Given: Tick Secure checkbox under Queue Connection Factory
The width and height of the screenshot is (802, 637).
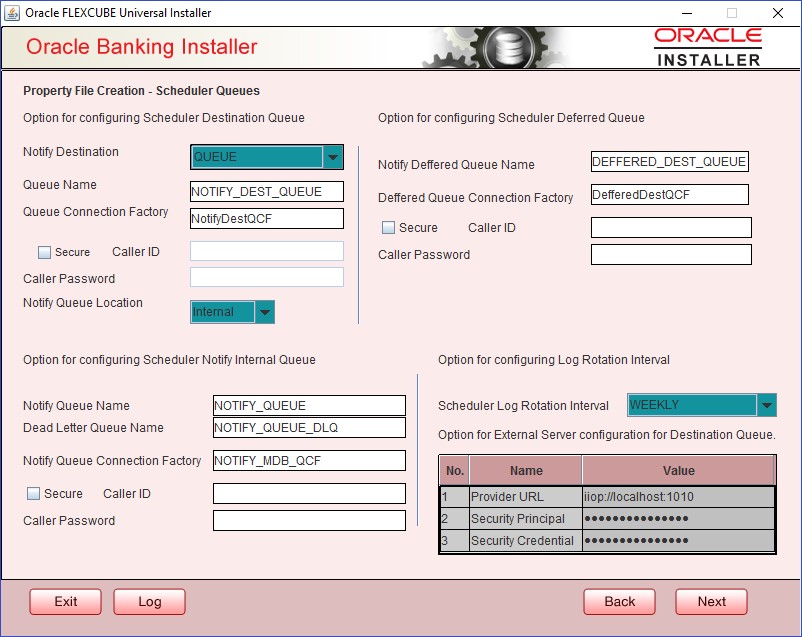Looking at the screenshot, I should (44, 252).
